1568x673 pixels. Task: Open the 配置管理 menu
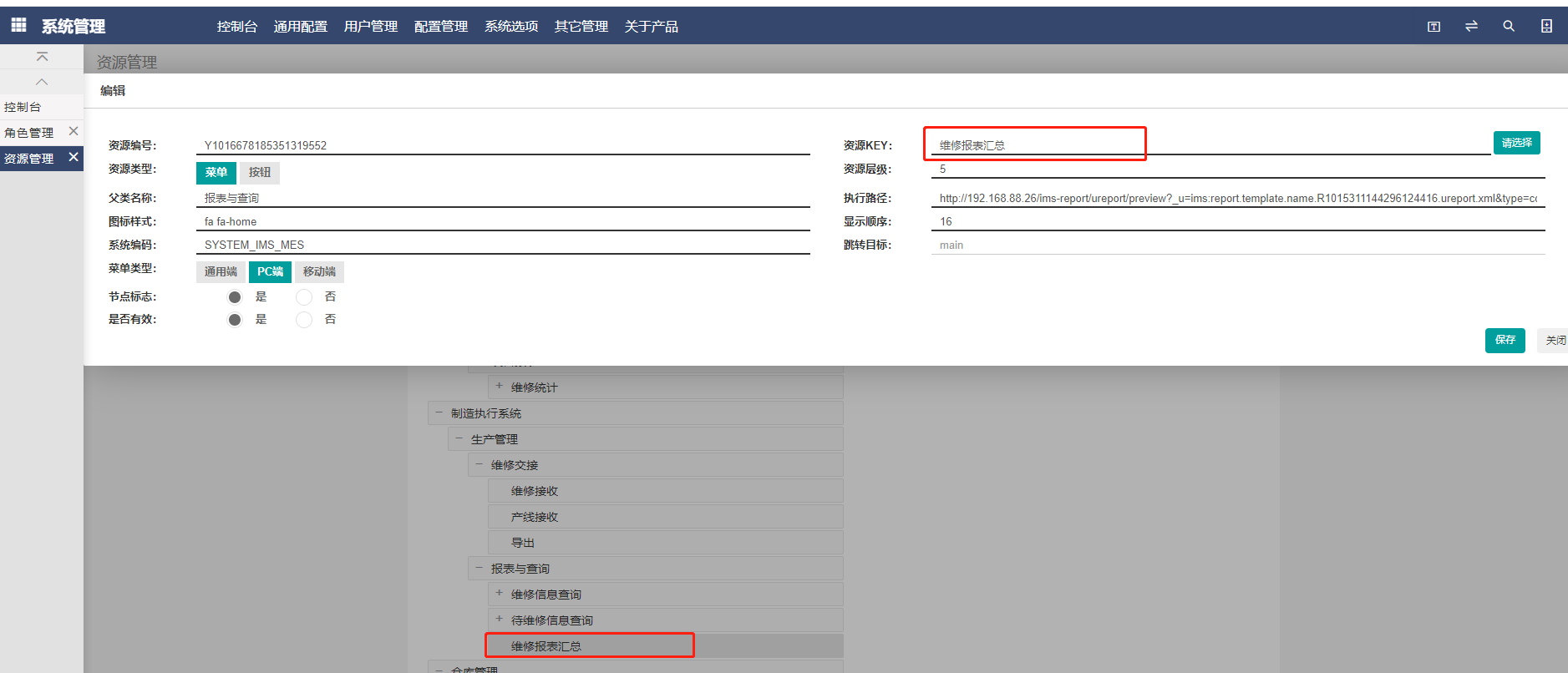click(x=441, y=26)
